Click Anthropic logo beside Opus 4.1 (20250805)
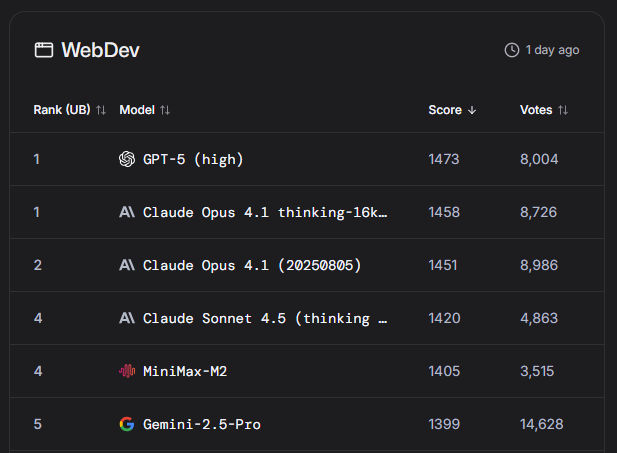 coord(127,265)
